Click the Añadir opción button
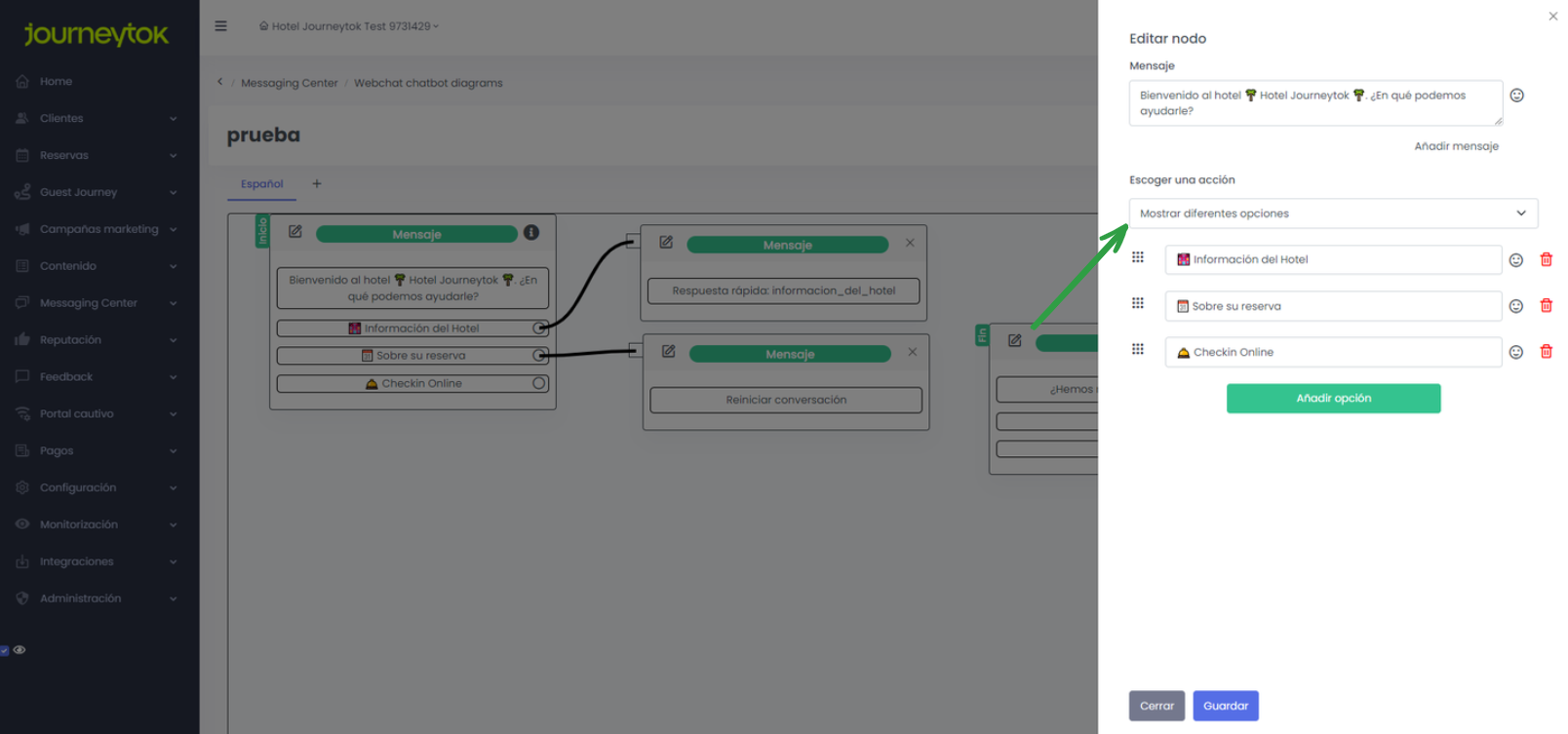The height and width of the screenshot is (734, 1568). click(1333, 399)
